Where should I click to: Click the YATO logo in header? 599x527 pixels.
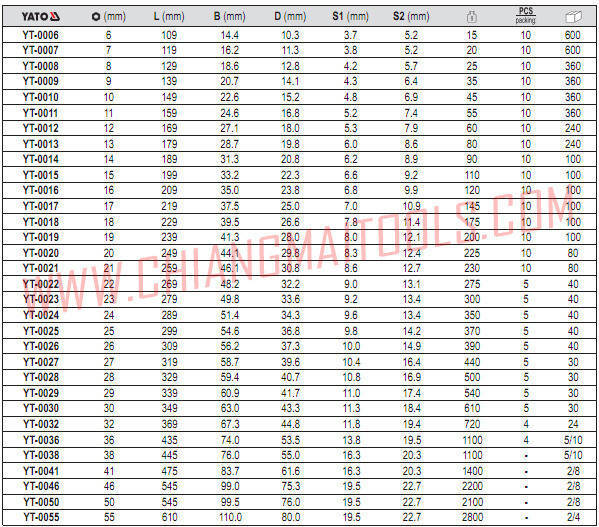point(40,16)
